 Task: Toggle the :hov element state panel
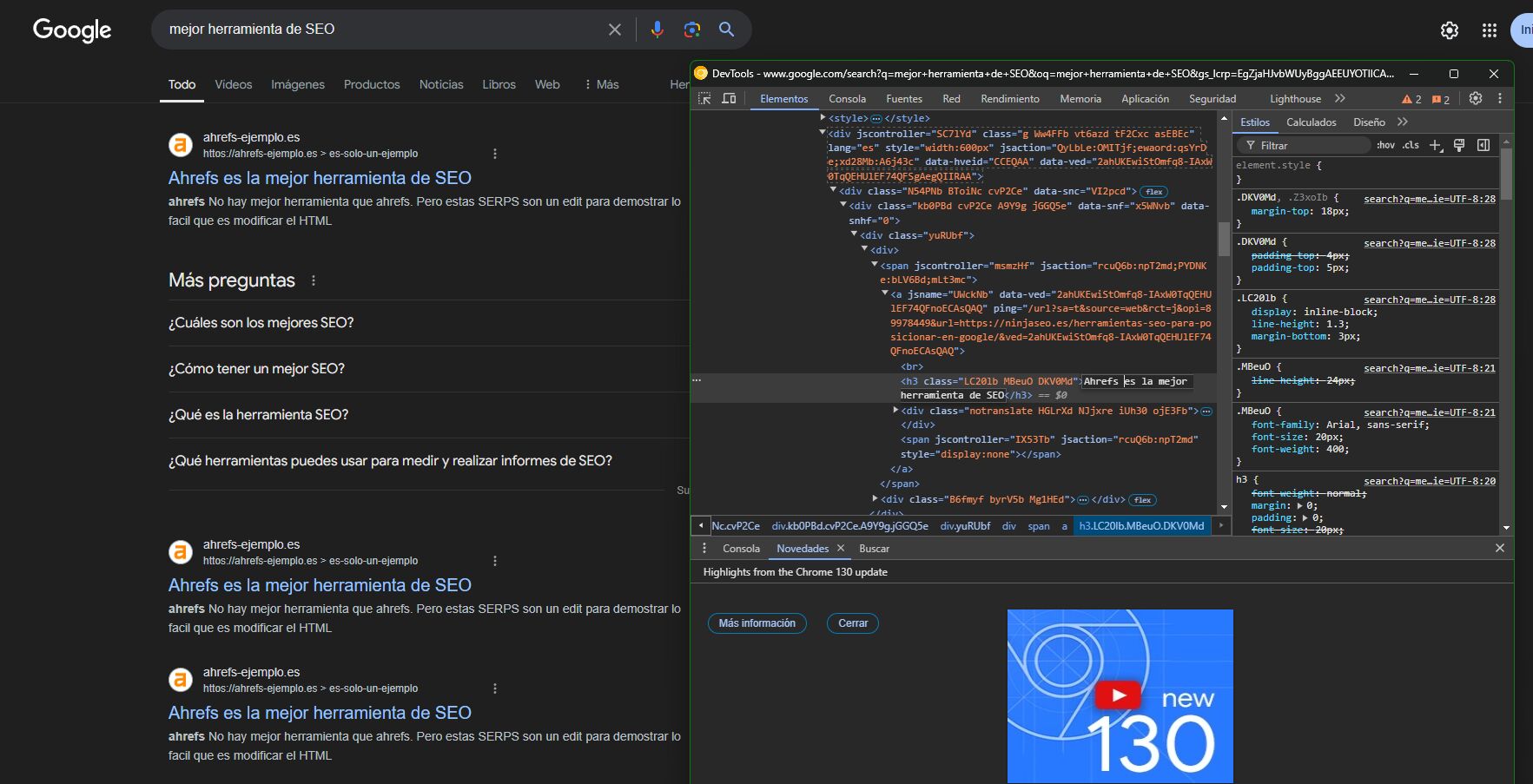(x=1384, y=145)
